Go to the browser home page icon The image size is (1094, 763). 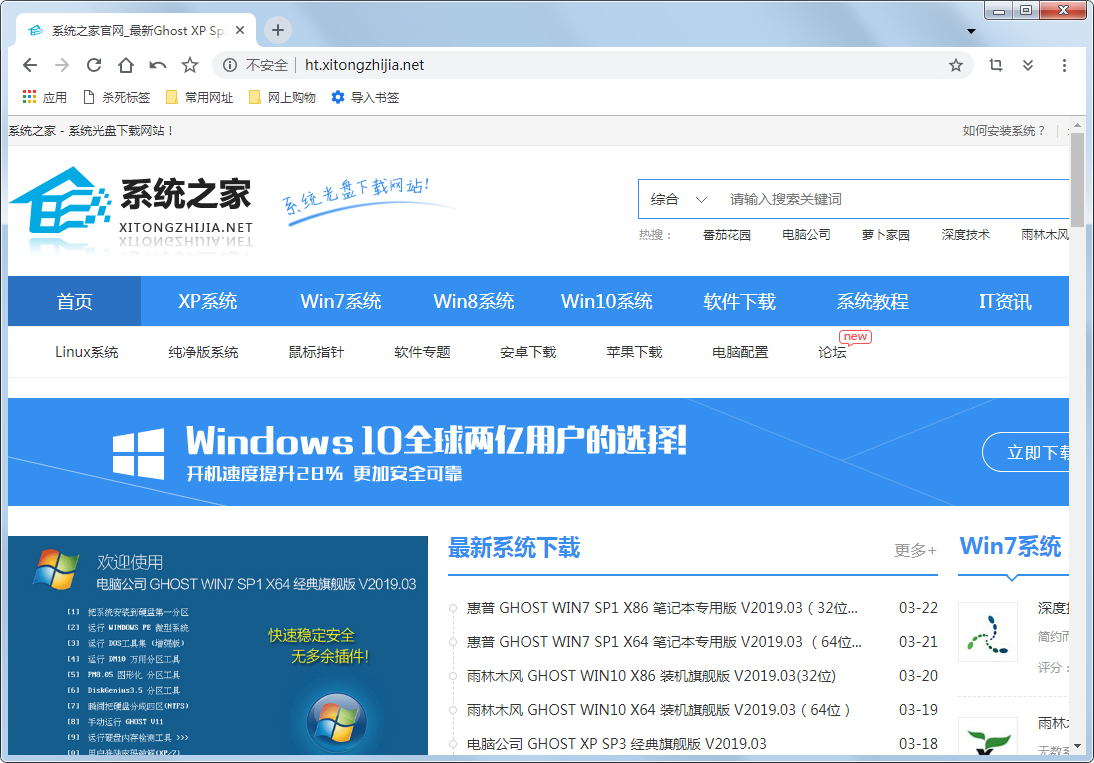pos(126,65)
